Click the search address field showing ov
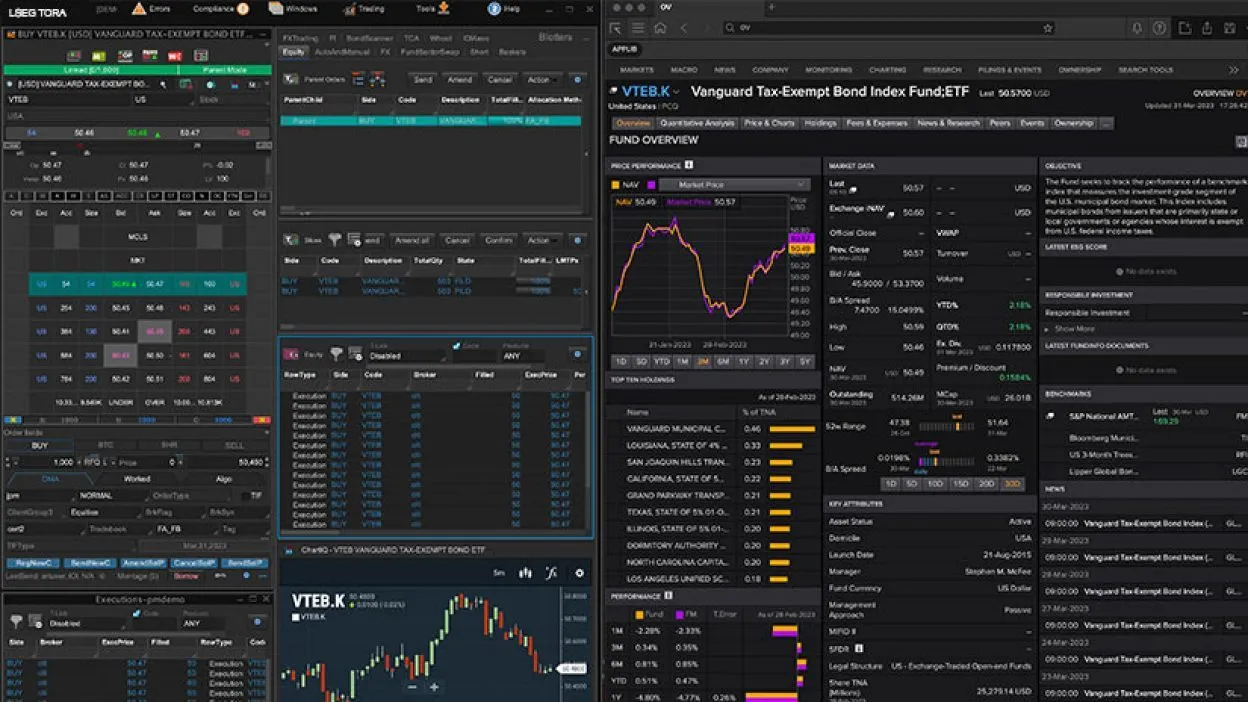The width and height of the screenshot is (1248, 702). coord(890,28)
